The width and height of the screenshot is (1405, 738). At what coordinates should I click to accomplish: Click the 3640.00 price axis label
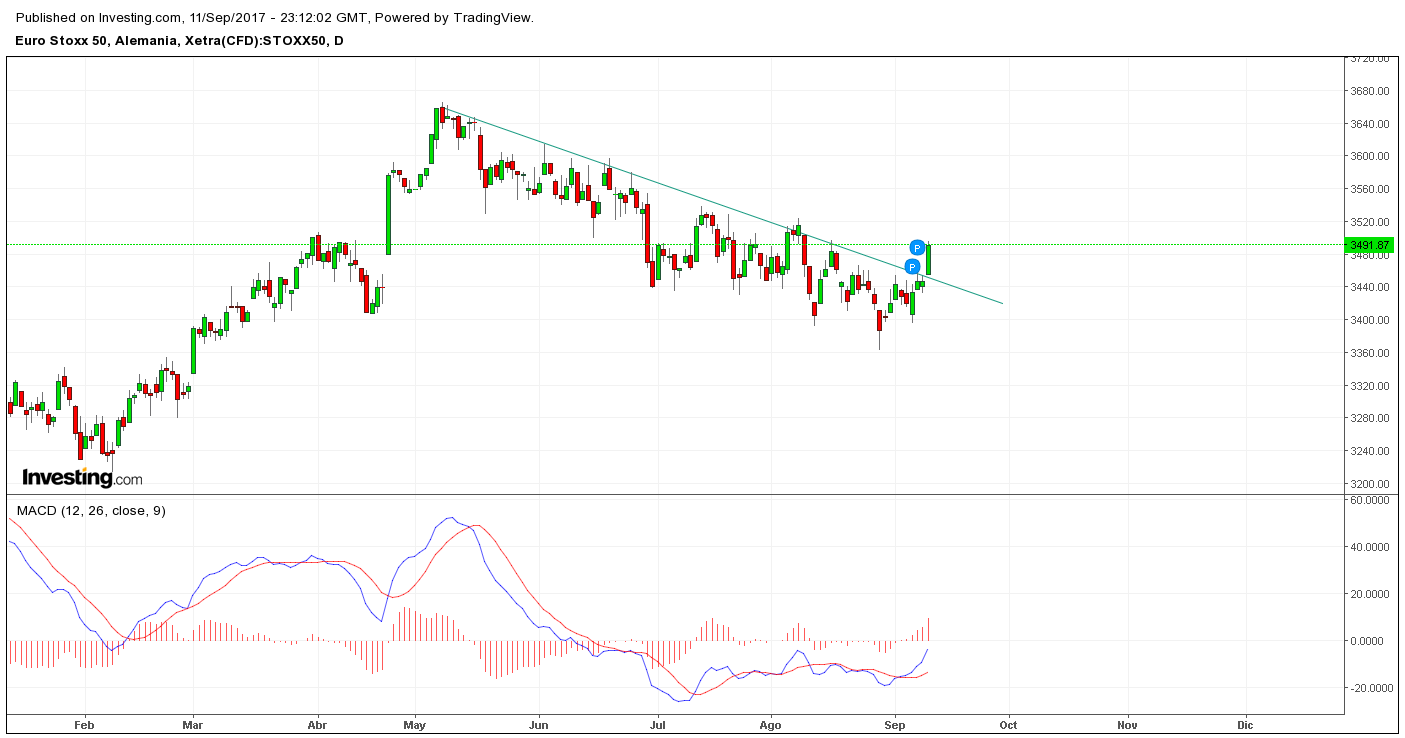[x=1370, y=124]
